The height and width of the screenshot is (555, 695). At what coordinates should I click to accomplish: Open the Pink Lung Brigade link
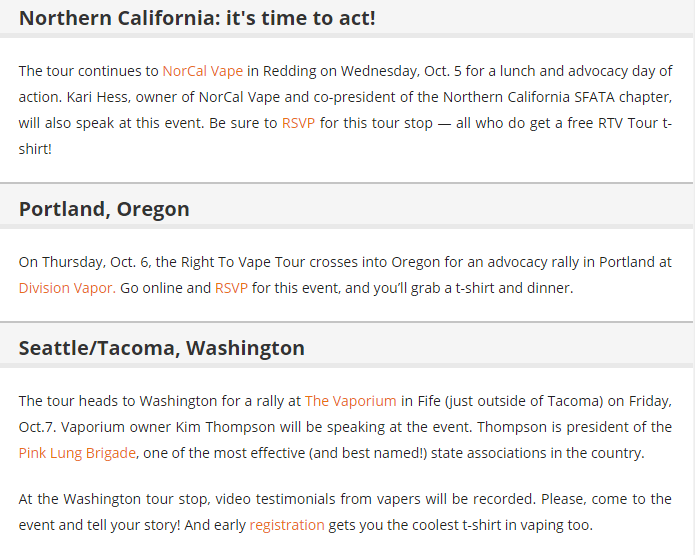tap(76, 453)
